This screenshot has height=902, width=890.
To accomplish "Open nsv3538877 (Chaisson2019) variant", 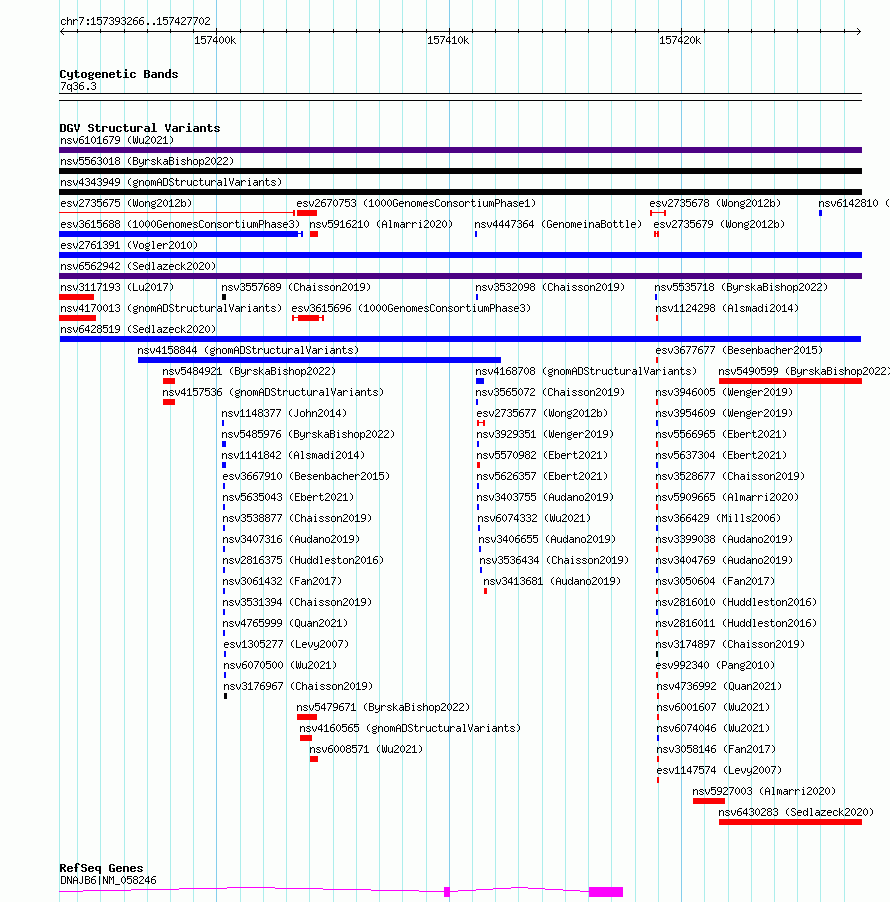I will [297, 518].
